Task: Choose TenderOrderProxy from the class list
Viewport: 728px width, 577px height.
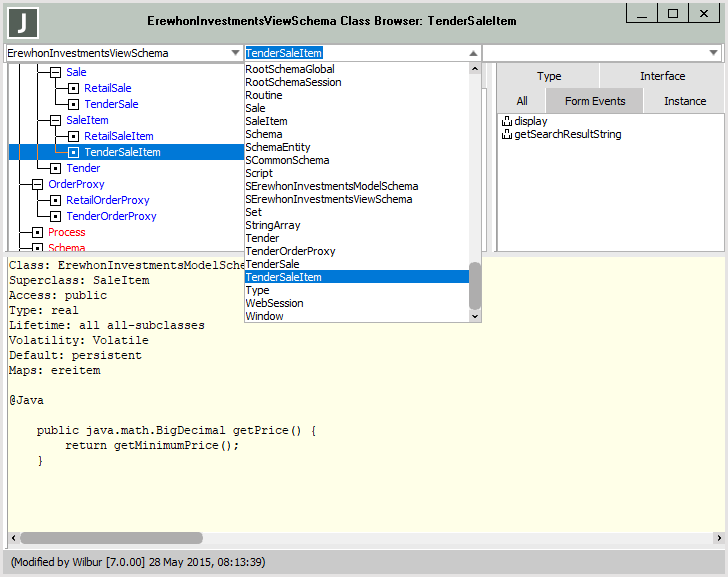Action: [290, 251]
